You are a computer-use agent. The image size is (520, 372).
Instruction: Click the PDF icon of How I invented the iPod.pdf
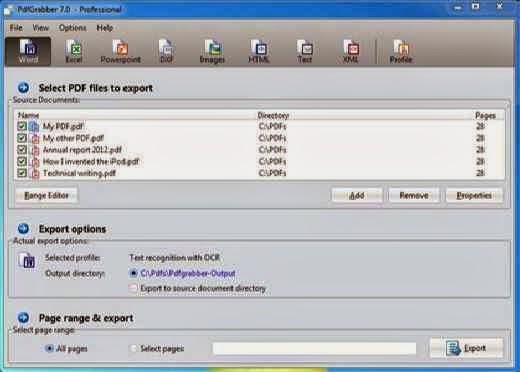pyautogui.click(x=35, y=162)
